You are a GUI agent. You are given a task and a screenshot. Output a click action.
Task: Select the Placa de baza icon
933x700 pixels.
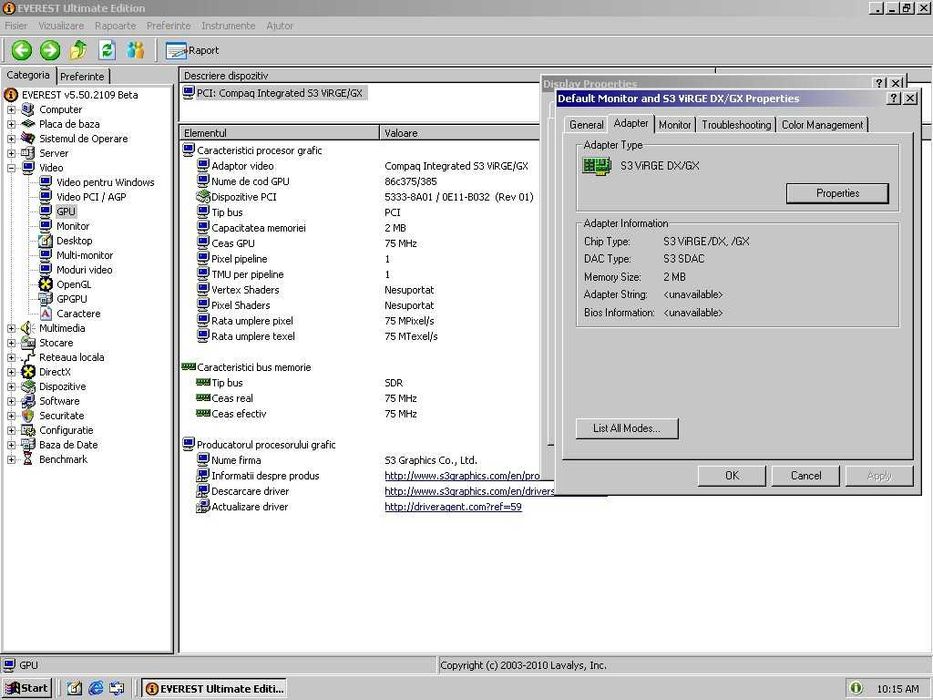click(x=28, y=124)
